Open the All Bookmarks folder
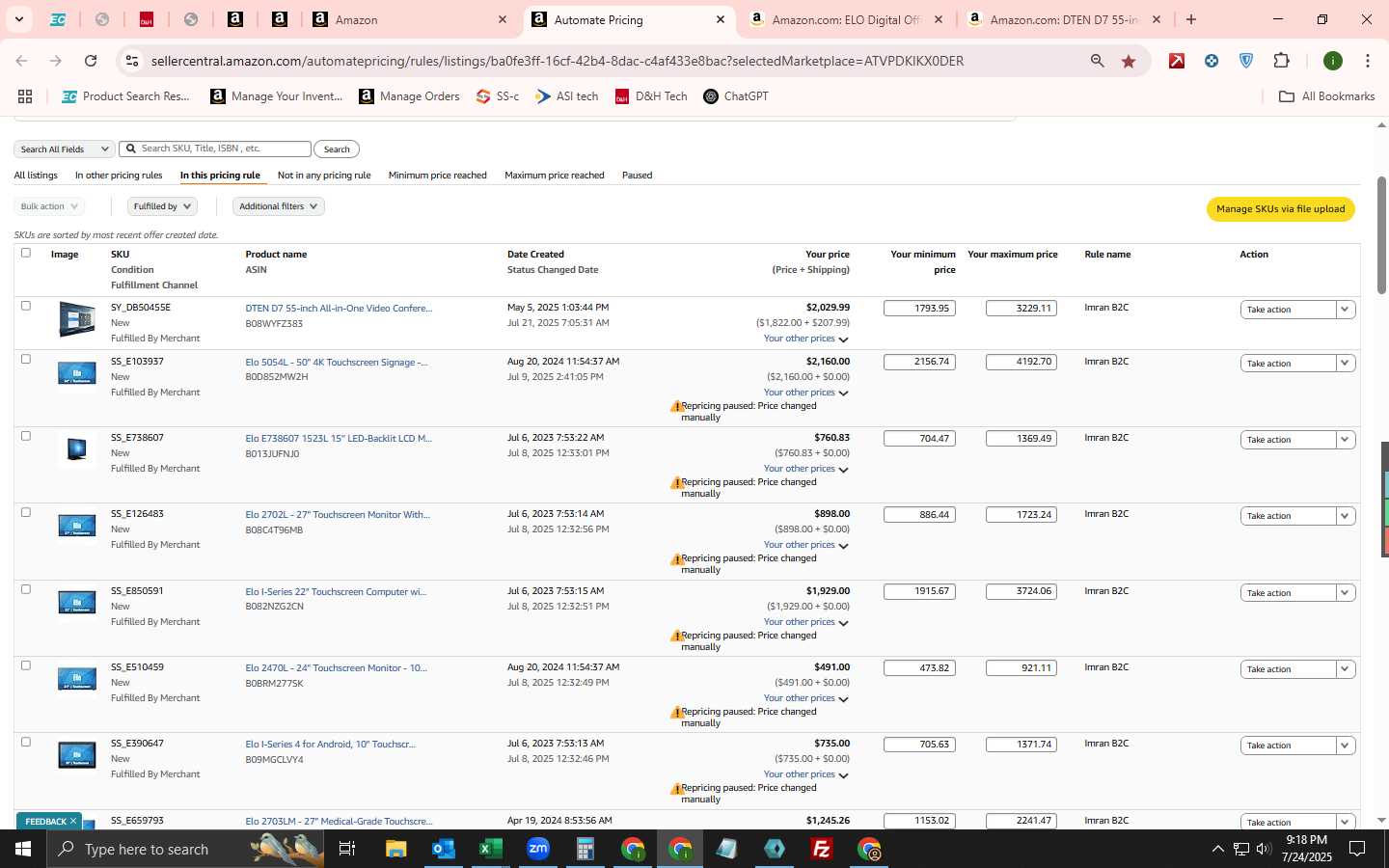 coord(1326,96)
